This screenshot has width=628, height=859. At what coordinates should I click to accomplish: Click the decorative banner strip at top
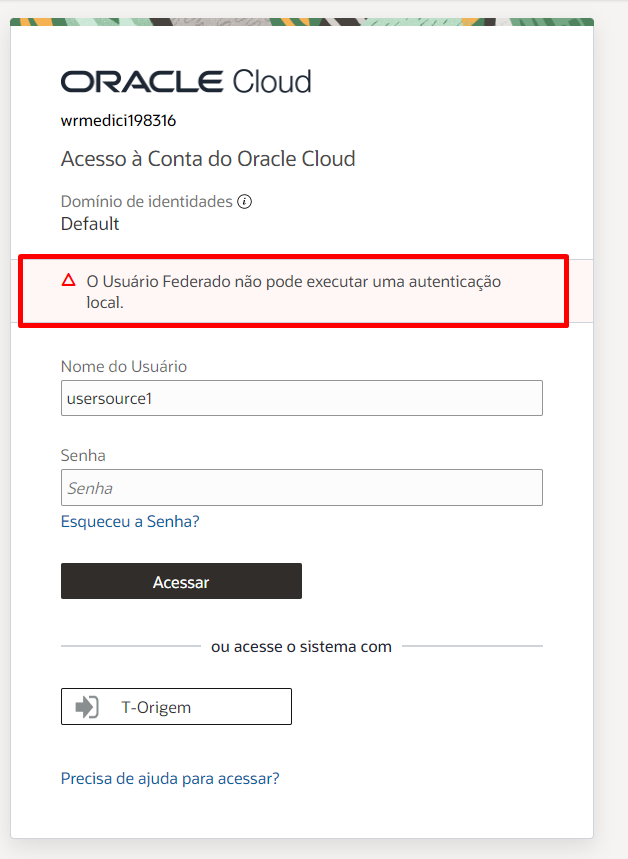tap(302, 22)
